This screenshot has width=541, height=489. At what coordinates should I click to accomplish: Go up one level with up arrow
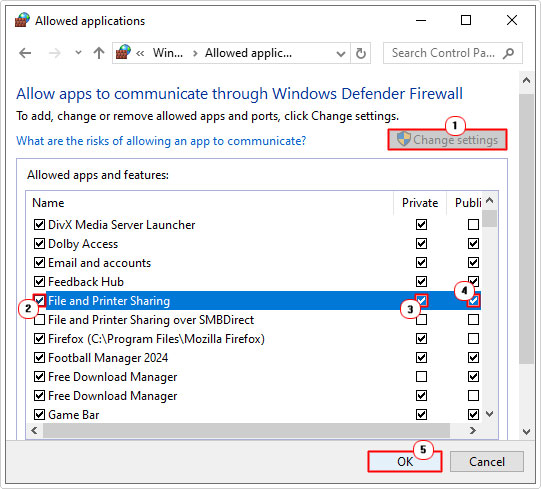[x=99, y=53]
